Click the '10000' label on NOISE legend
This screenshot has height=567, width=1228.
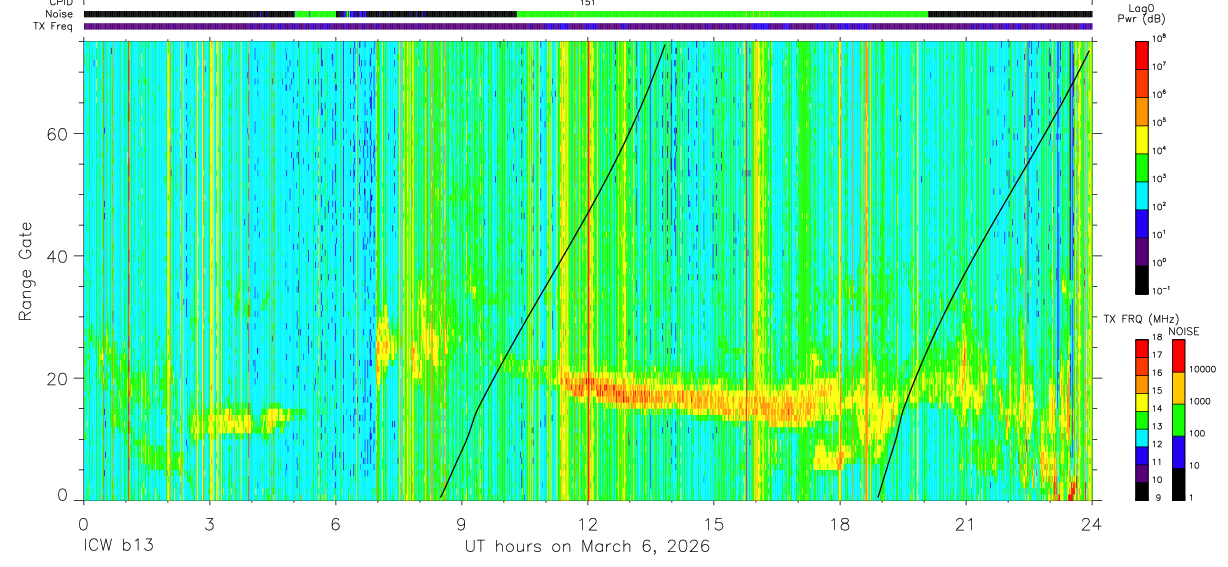point(1201,369)
